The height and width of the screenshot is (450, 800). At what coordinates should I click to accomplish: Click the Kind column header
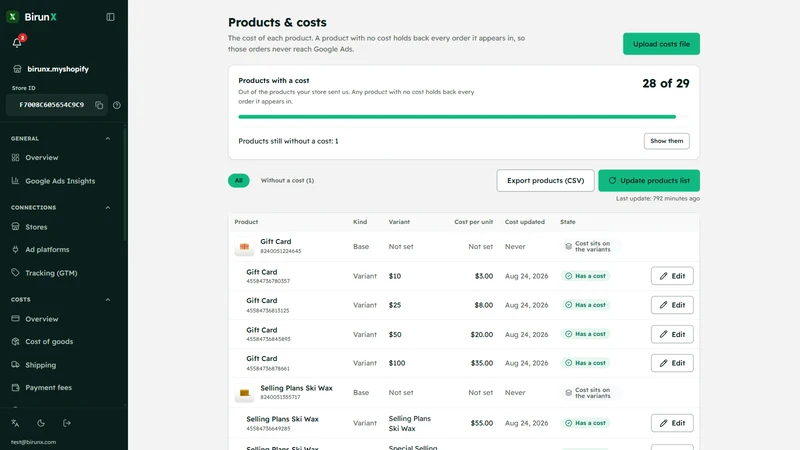pos(360,222)
